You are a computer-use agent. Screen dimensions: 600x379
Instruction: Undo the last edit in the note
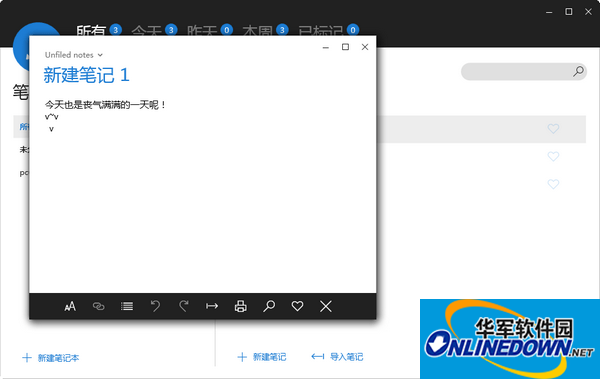tap(155, 306)
